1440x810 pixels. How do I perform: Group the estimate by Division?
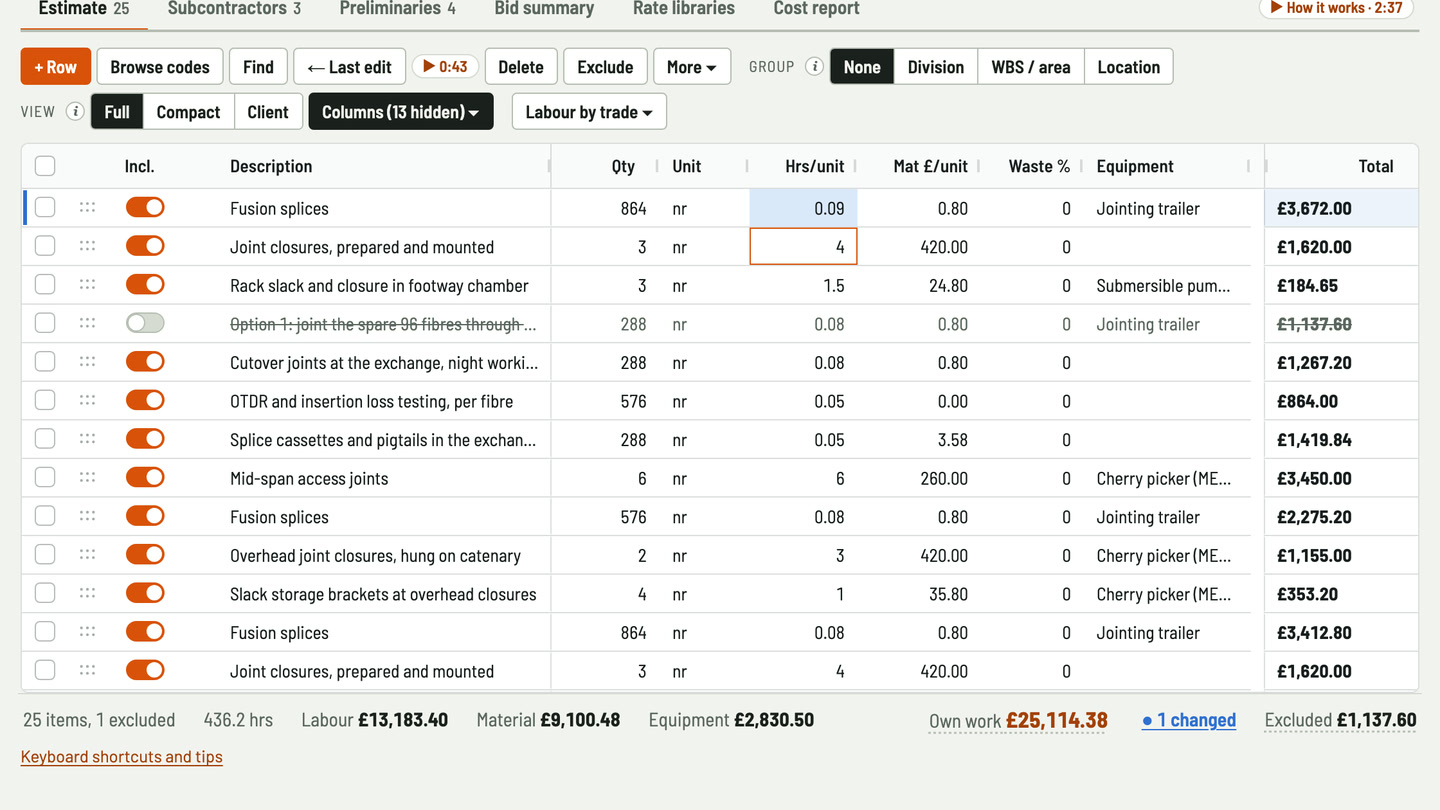coord(936,67)
